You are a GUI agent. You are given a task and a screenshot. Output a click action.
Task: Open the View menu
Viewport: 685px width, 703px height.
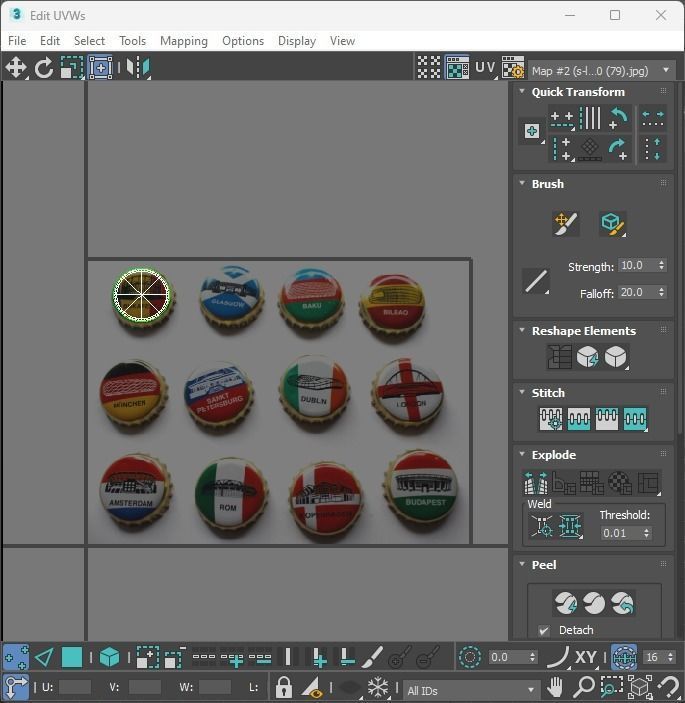[342, 41]
